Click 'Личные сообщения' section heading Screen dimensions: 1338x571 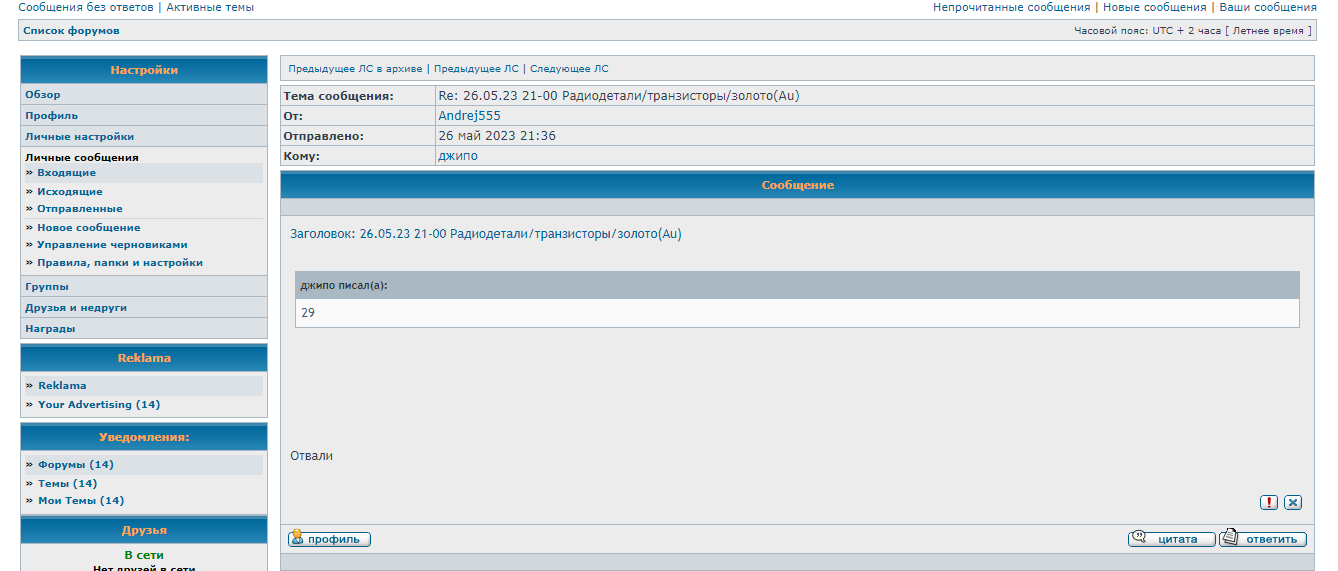(82, 157)
